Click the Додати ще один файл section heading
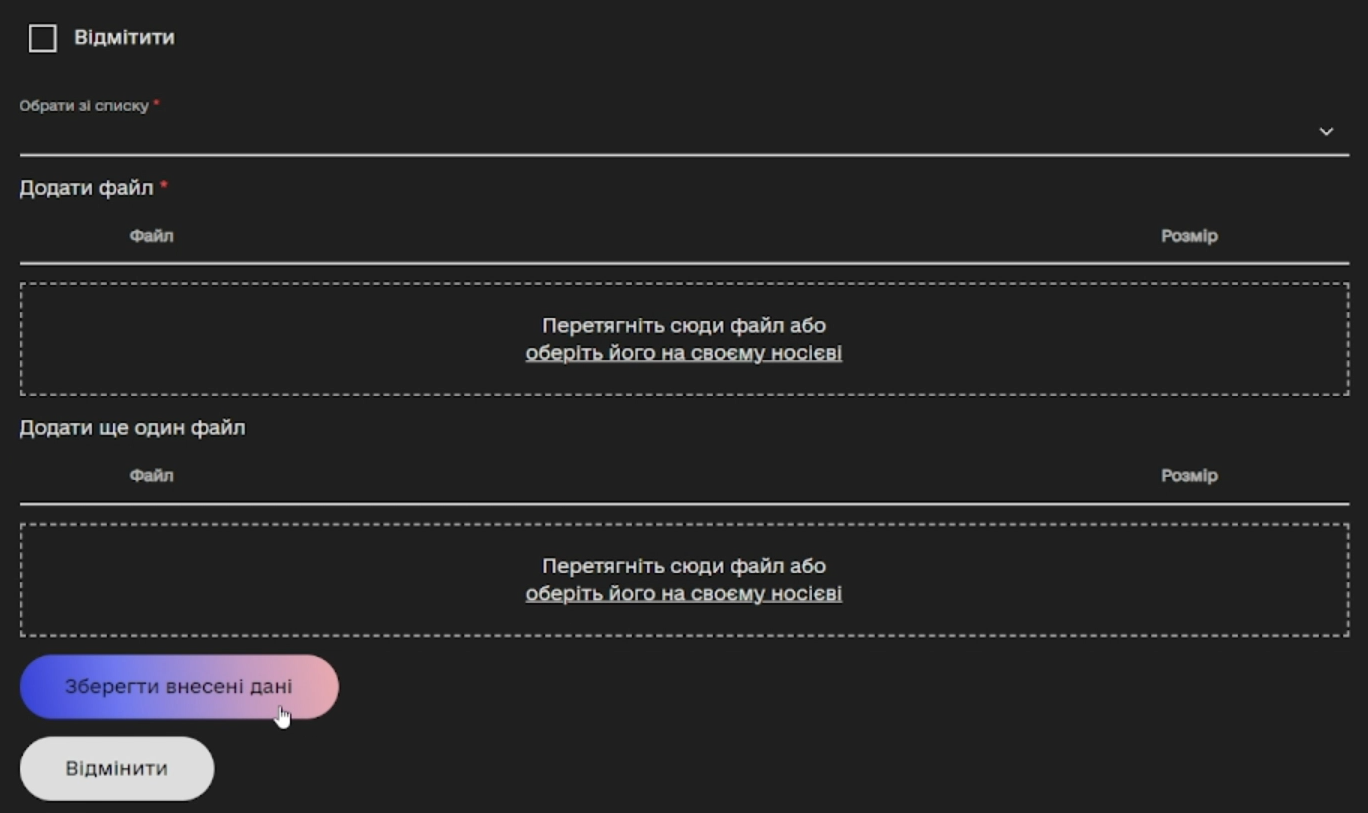 [132, 428]
